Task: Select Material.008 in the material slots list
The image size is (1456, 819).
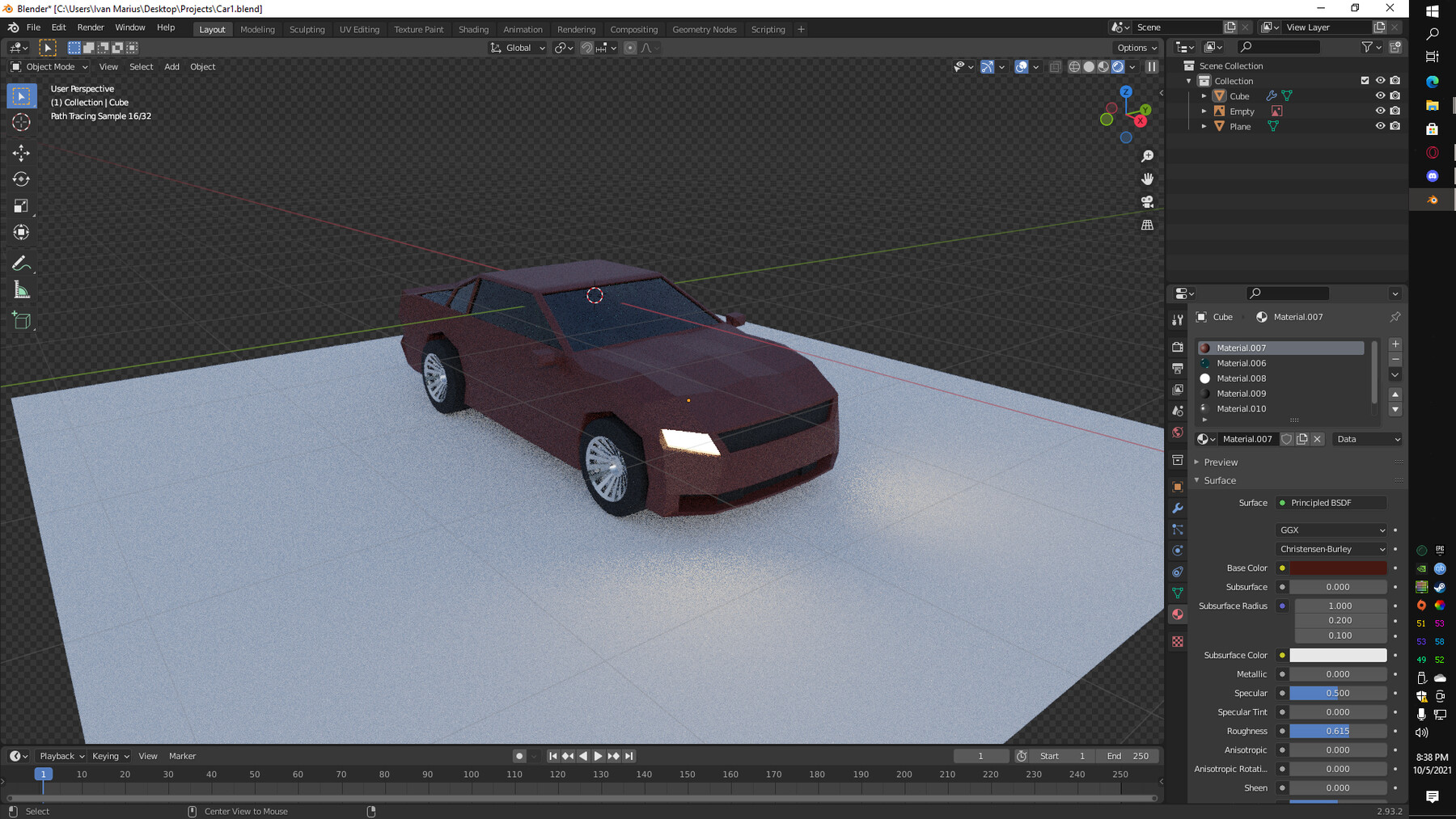Action: click(1241, 378)
